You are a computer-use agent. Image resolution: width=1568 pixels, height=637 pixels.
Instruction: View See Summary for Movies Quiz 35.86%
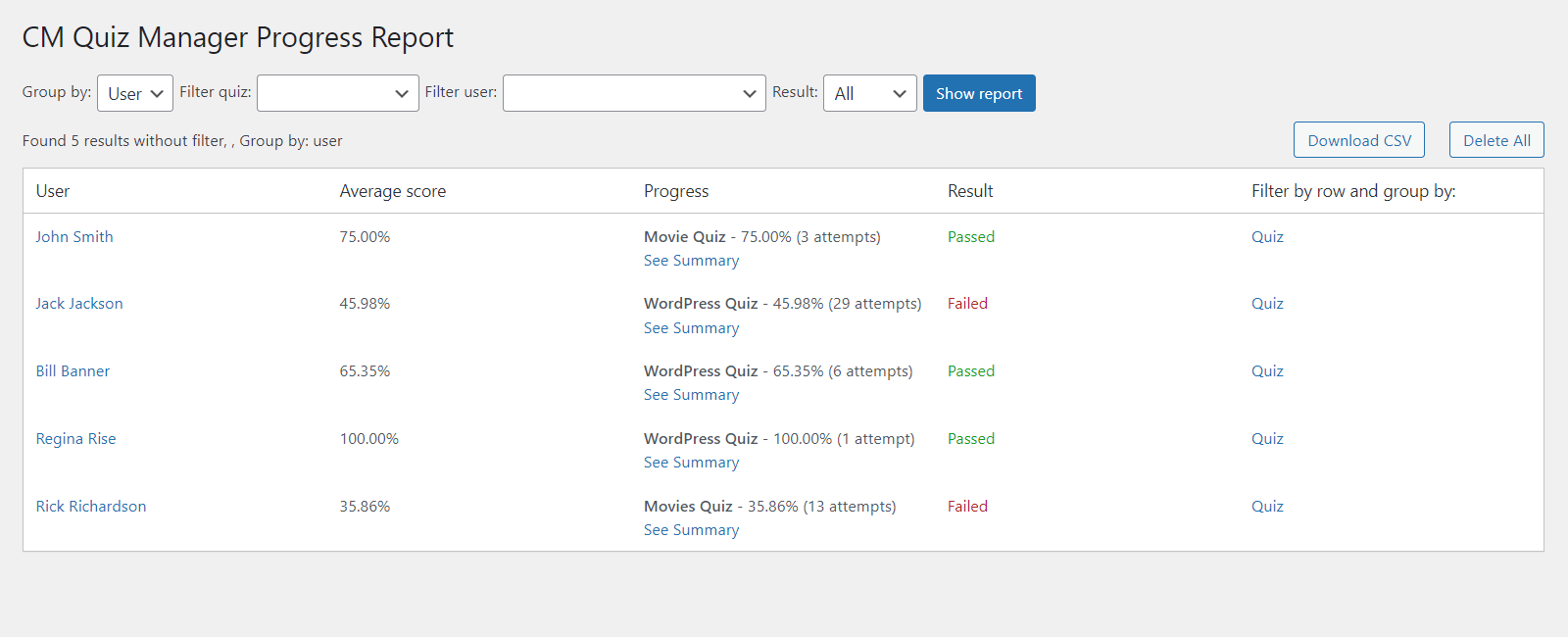tap(691, 530)
